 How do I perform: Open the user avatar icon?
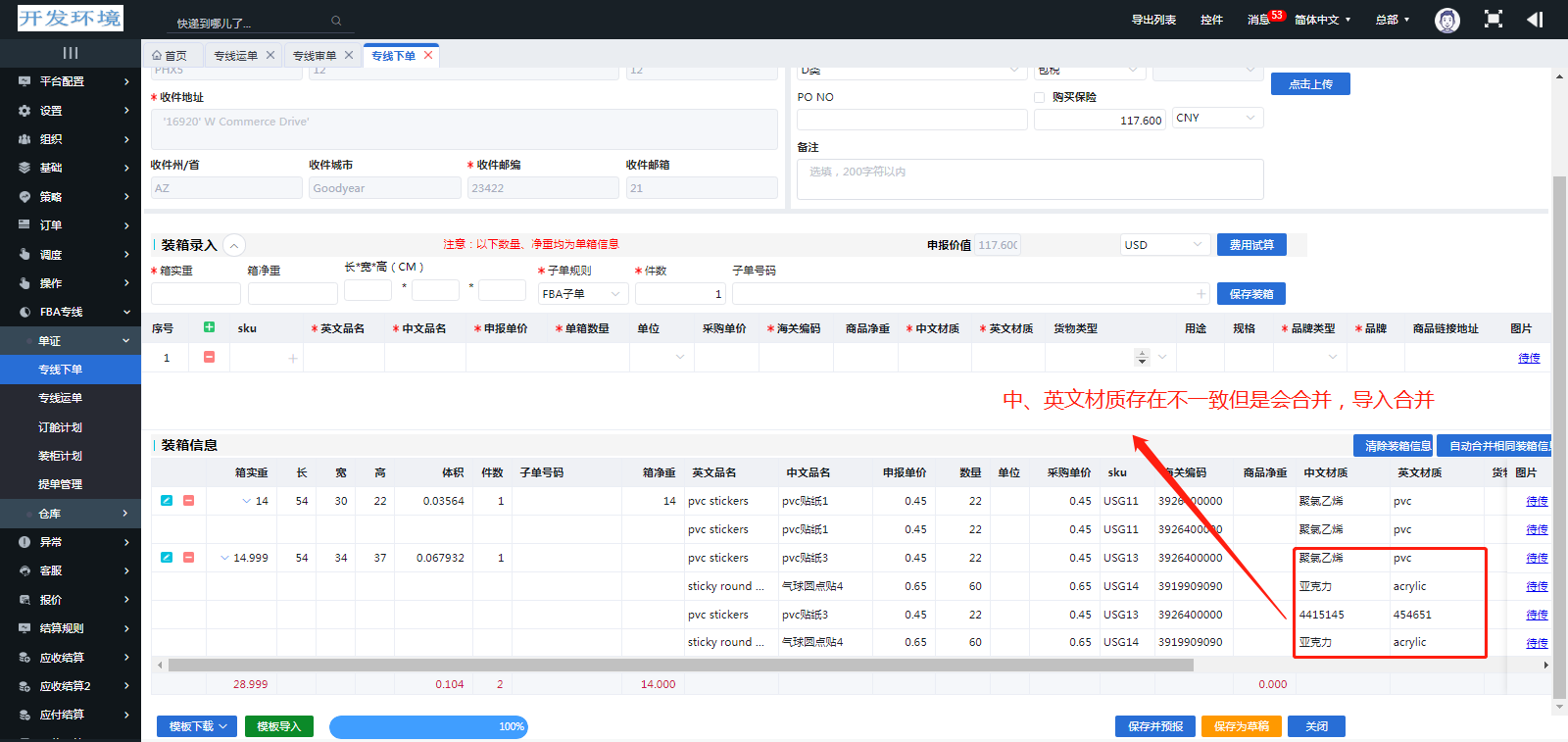tap(1446, 20)
